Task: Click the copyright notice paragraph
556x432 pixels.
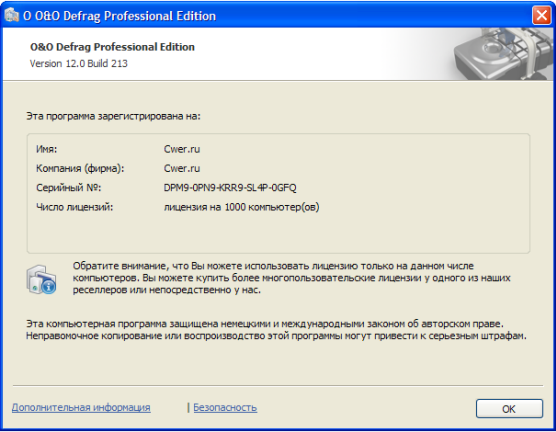Action: pyautogui.click(x=276, y=329)
